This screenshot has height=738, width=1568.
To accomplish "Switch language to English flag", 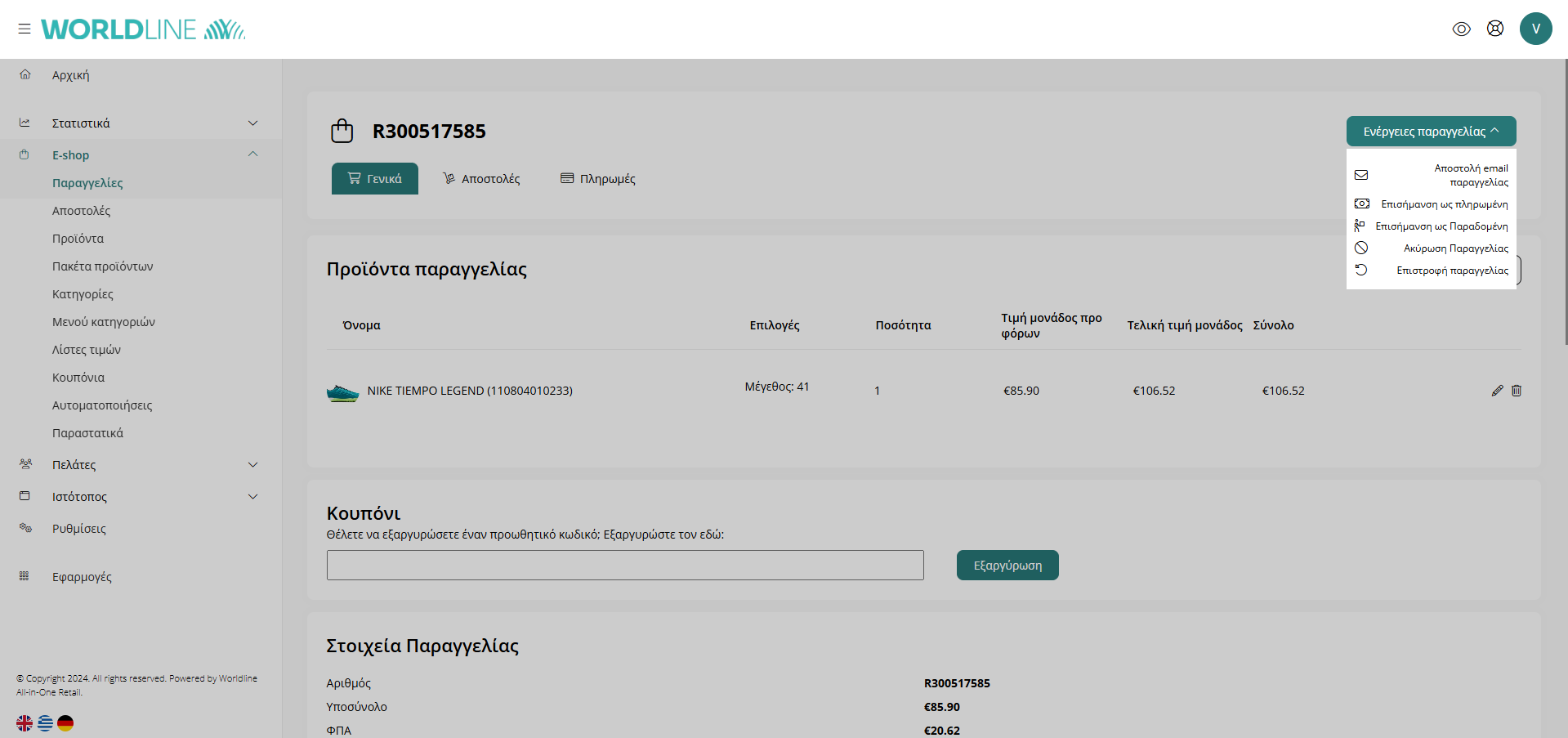I will (x=25, y=723).
